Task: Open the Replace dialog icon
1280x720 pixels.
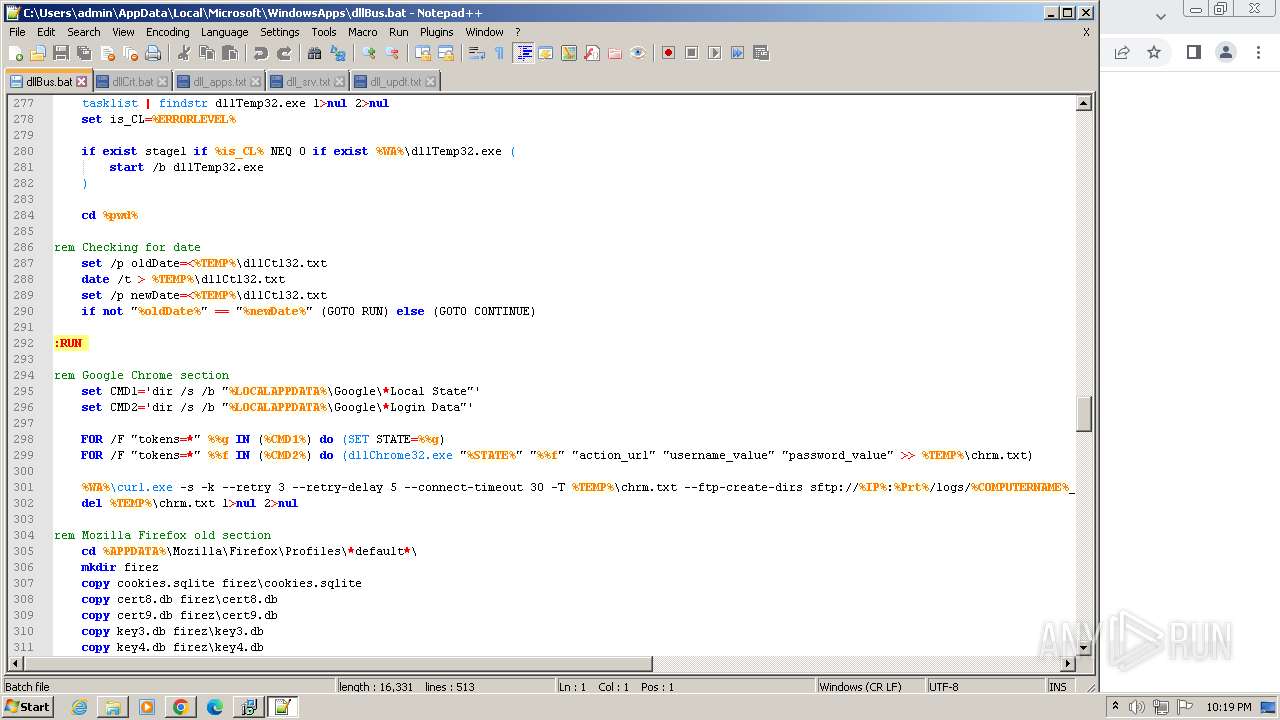Action: coord(338,53)
